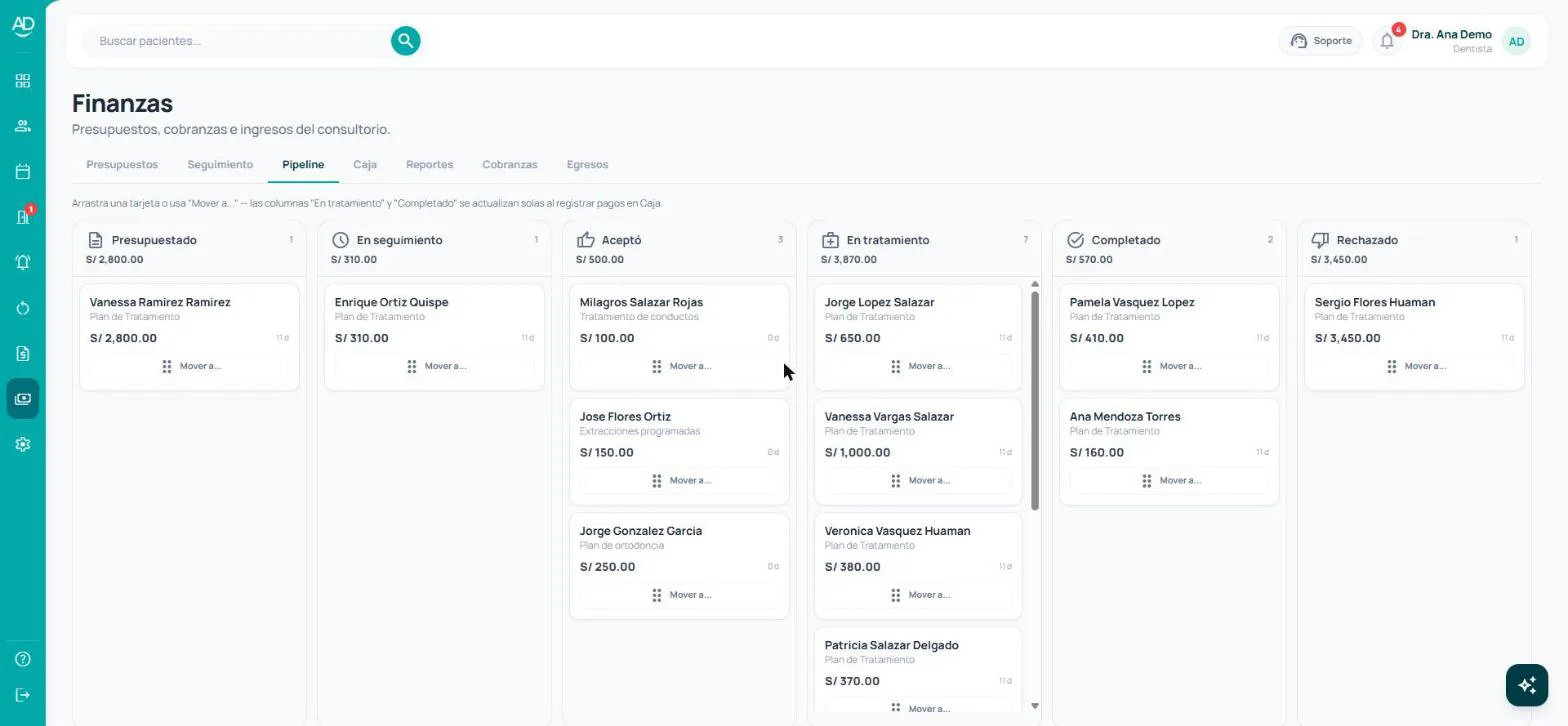Open the sparkle AI assistant button

[1527, 685]
